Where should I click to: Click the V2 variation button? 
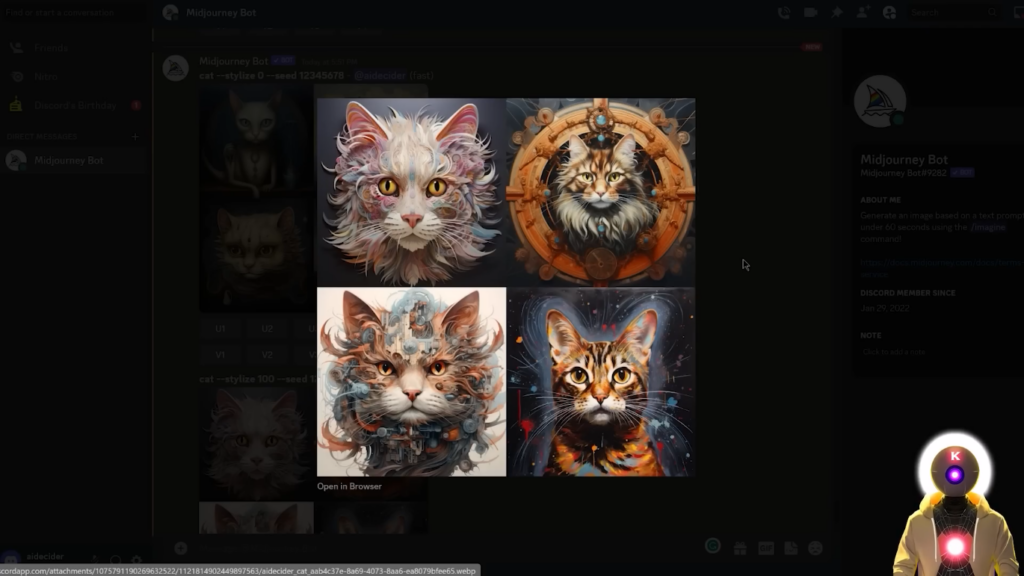click(267, 355)
